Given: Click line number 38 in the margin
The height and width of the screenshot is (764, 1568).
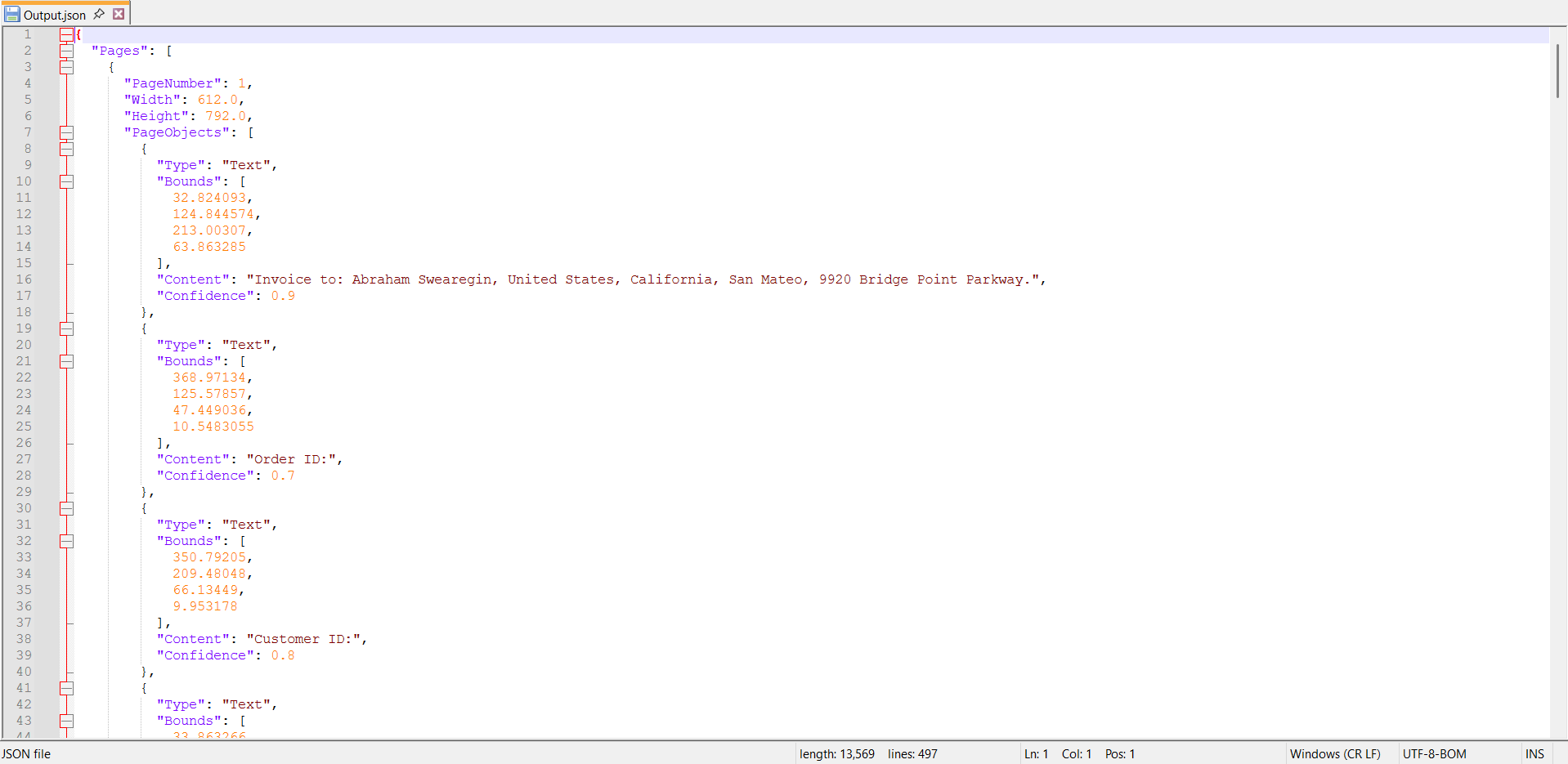Looking at the screenshot, I should [24, 639].
